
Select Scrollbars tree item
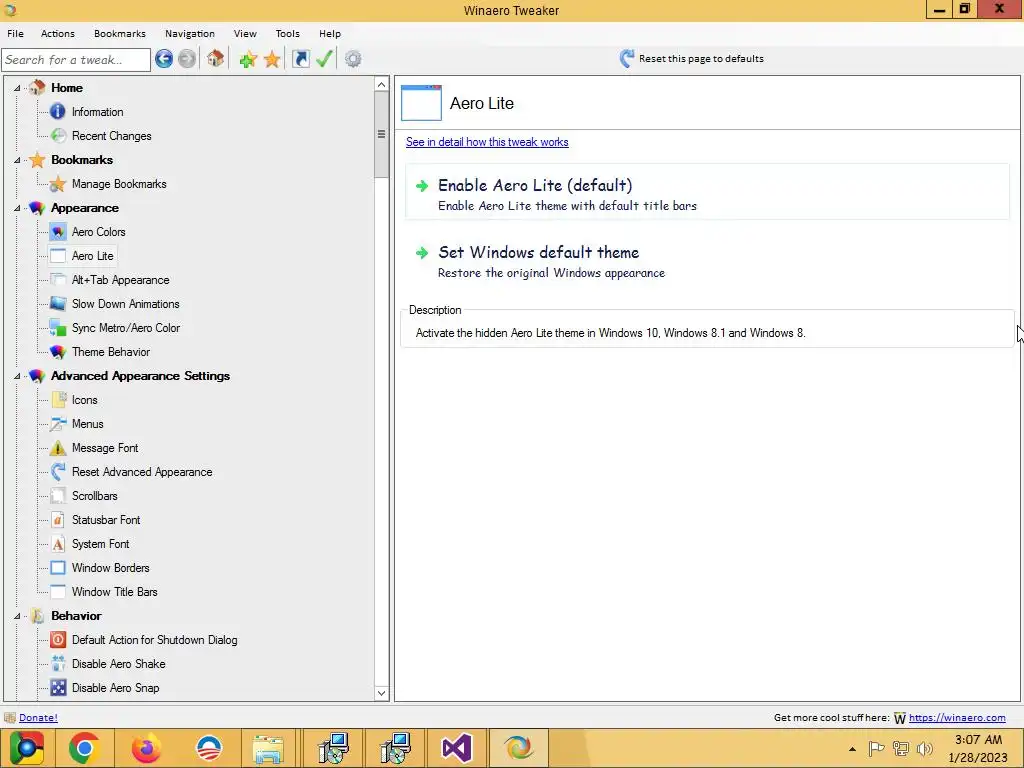pos(95,496)
